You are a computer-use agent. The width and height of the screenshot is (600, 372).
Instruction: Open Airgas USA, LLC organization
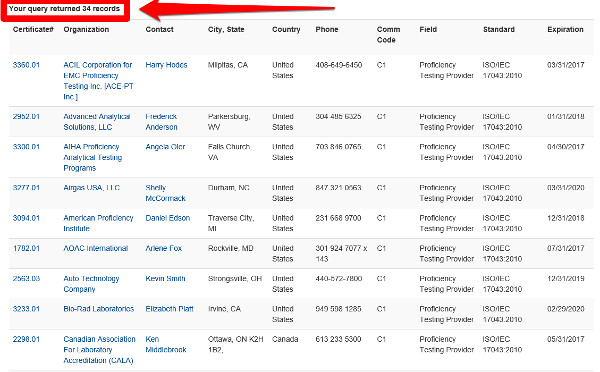click(91, 188)
